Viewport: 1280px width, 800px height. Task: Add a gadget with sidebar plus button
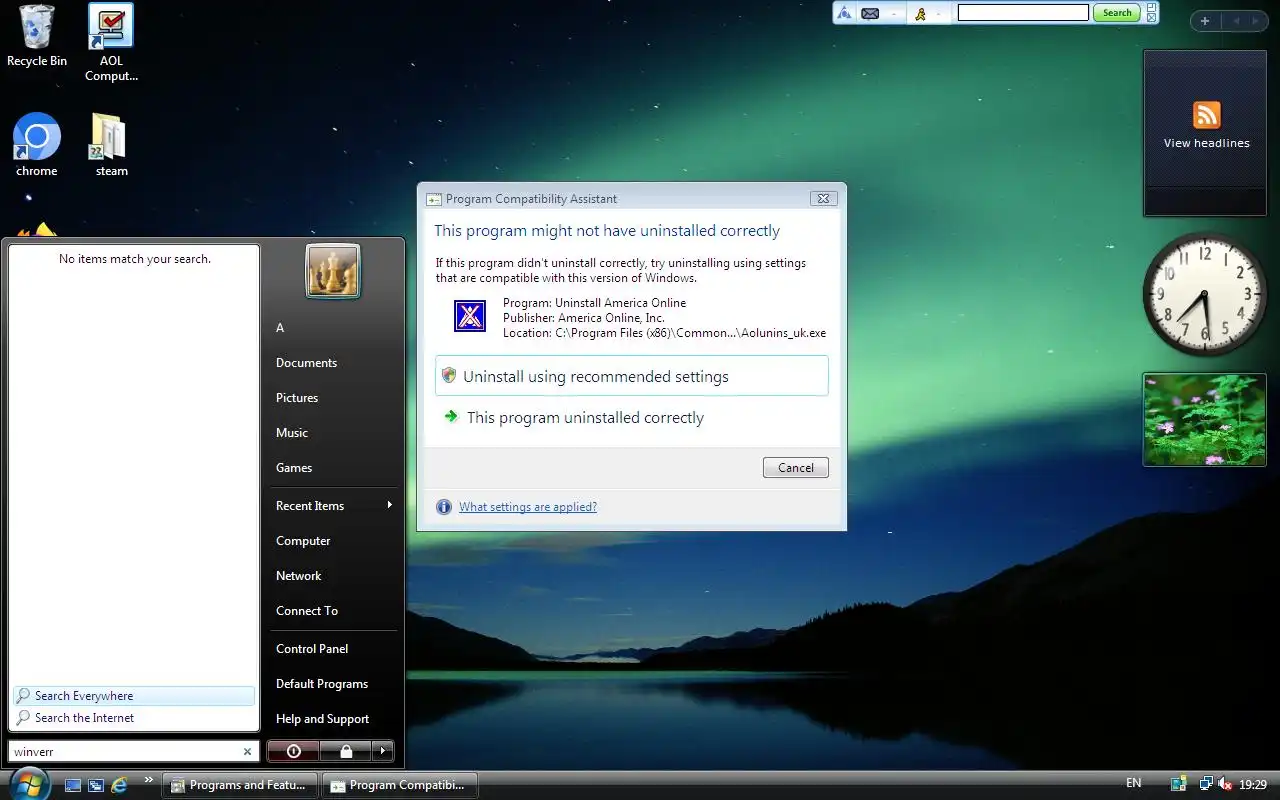(x=1205, y=21)
